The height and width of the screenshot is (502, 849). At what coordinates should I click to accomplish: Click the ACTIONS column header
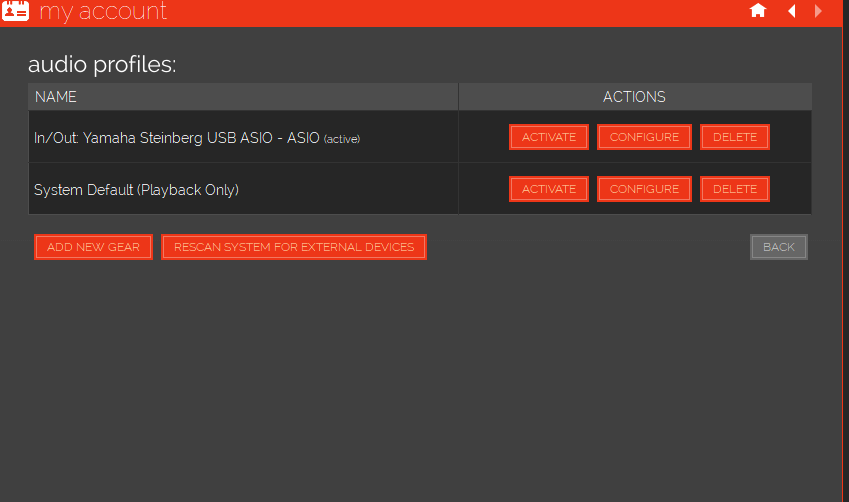[x=634, y=97]
